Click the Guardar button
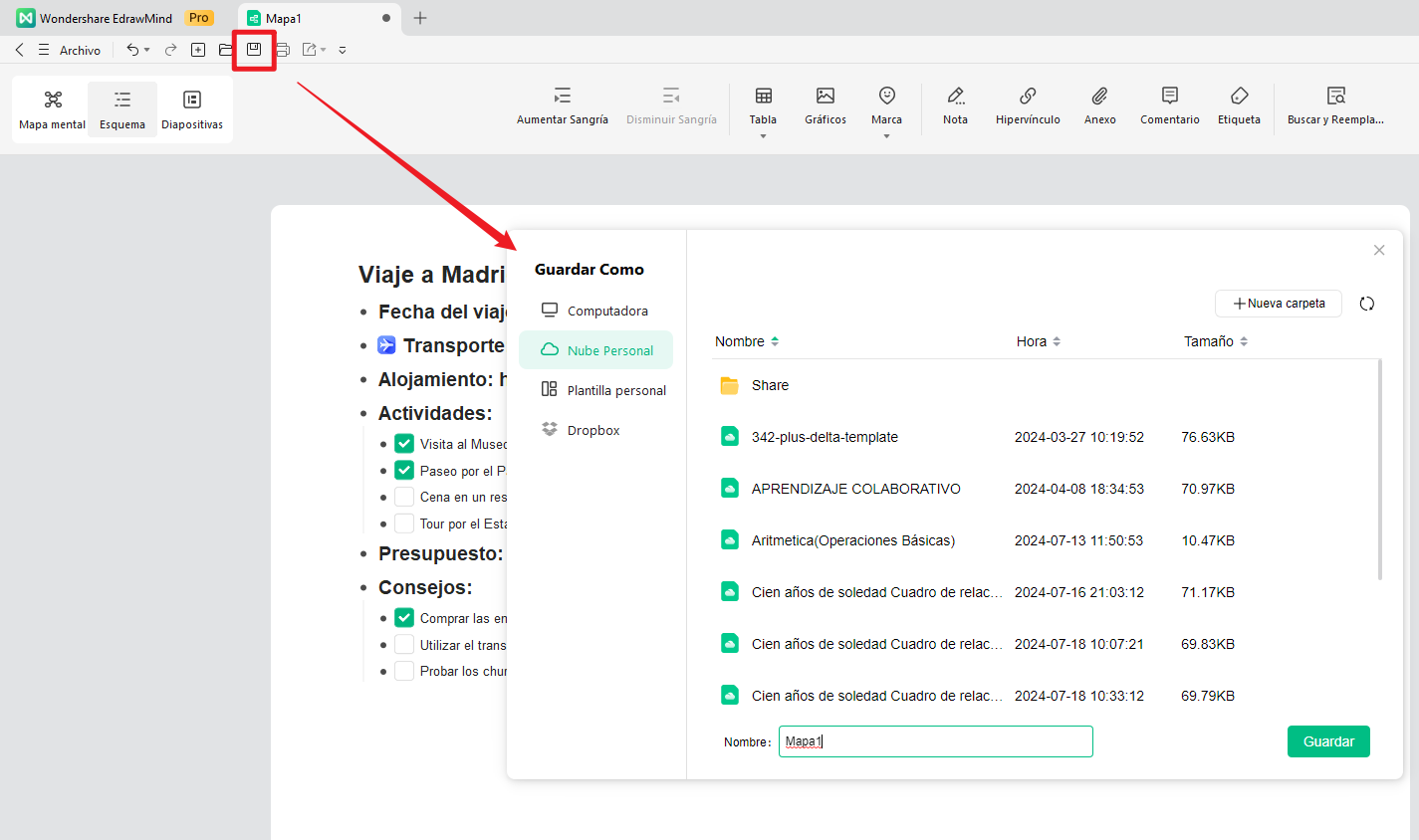 [1328, 741]
